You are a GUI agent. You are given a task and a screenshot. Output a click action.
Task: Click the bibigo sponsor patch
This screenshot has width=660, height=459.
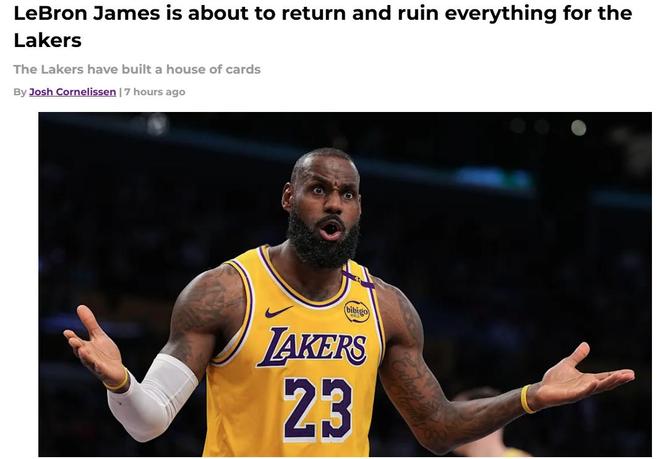tap(357, 312)
